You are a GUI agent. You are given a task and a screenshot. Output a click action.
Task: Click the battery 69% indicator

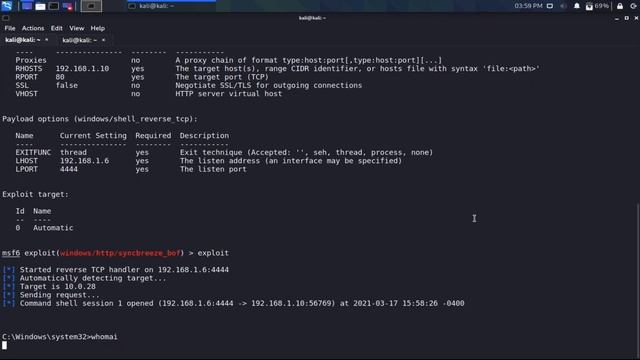click(597, 6)
